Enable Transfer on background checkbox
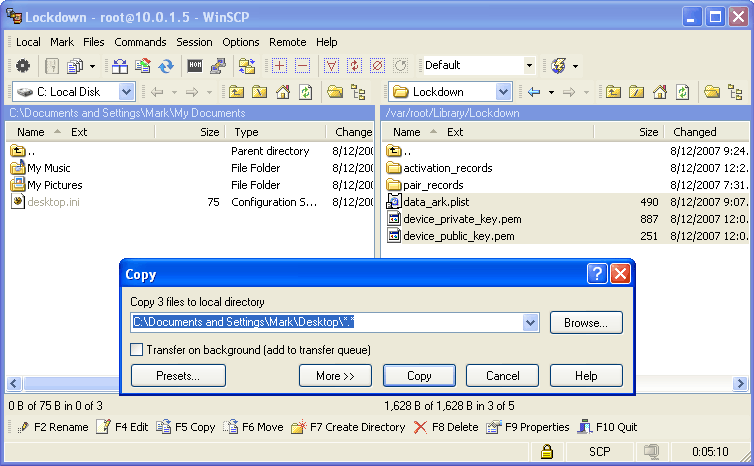 tap(137, 350)
